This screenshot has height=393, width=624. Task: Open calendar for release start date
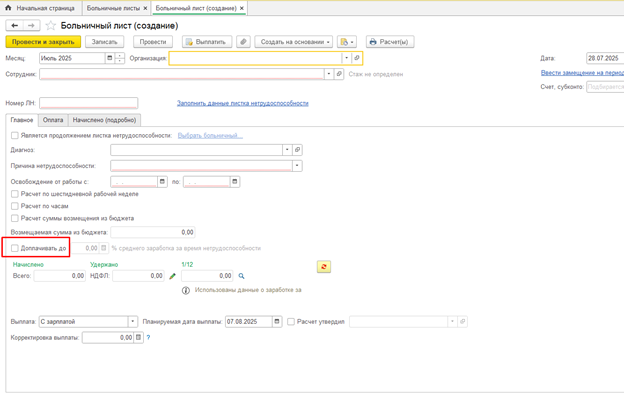[x=162, y=182]
